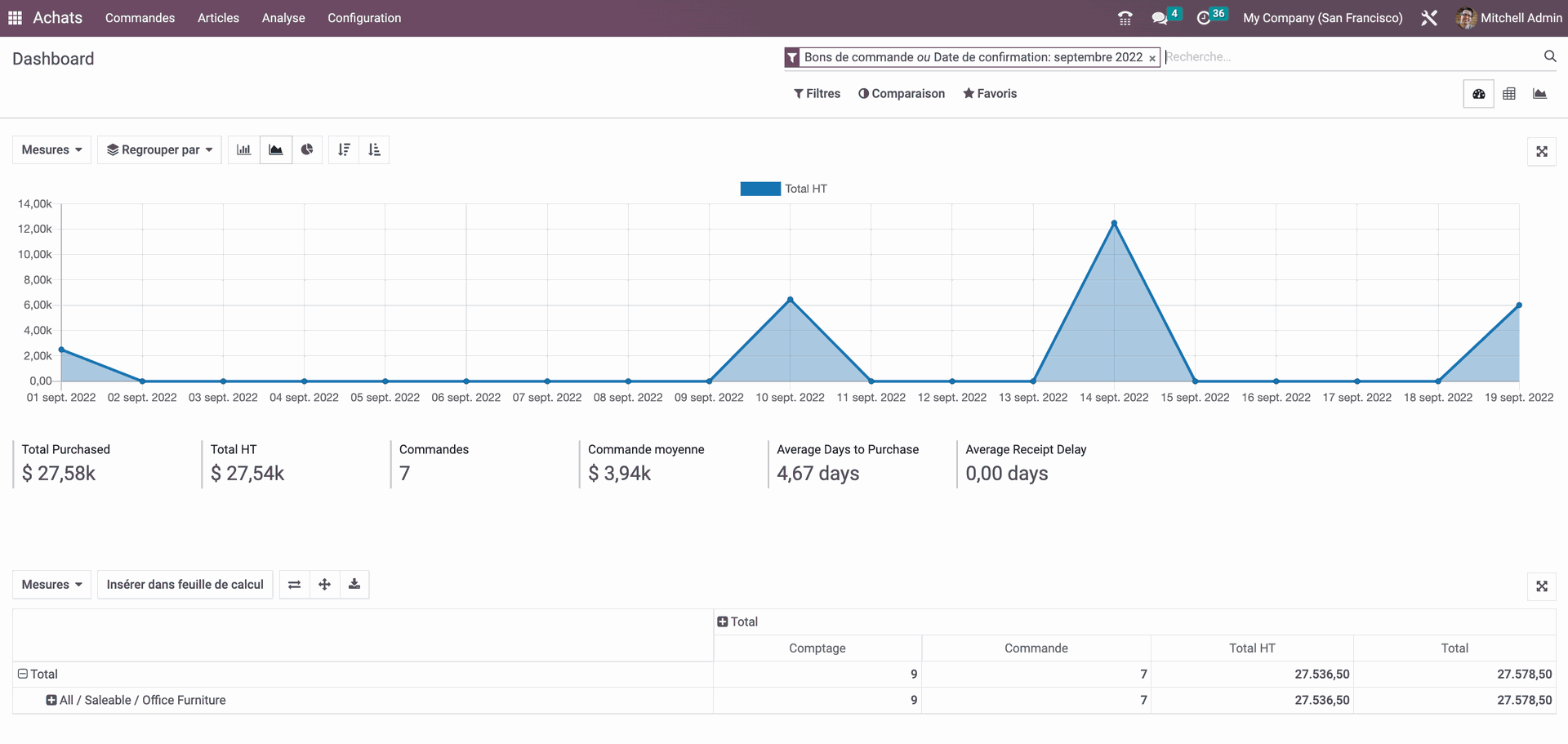
Task: Expand the graph to full screen
Action: [1541, 152]
